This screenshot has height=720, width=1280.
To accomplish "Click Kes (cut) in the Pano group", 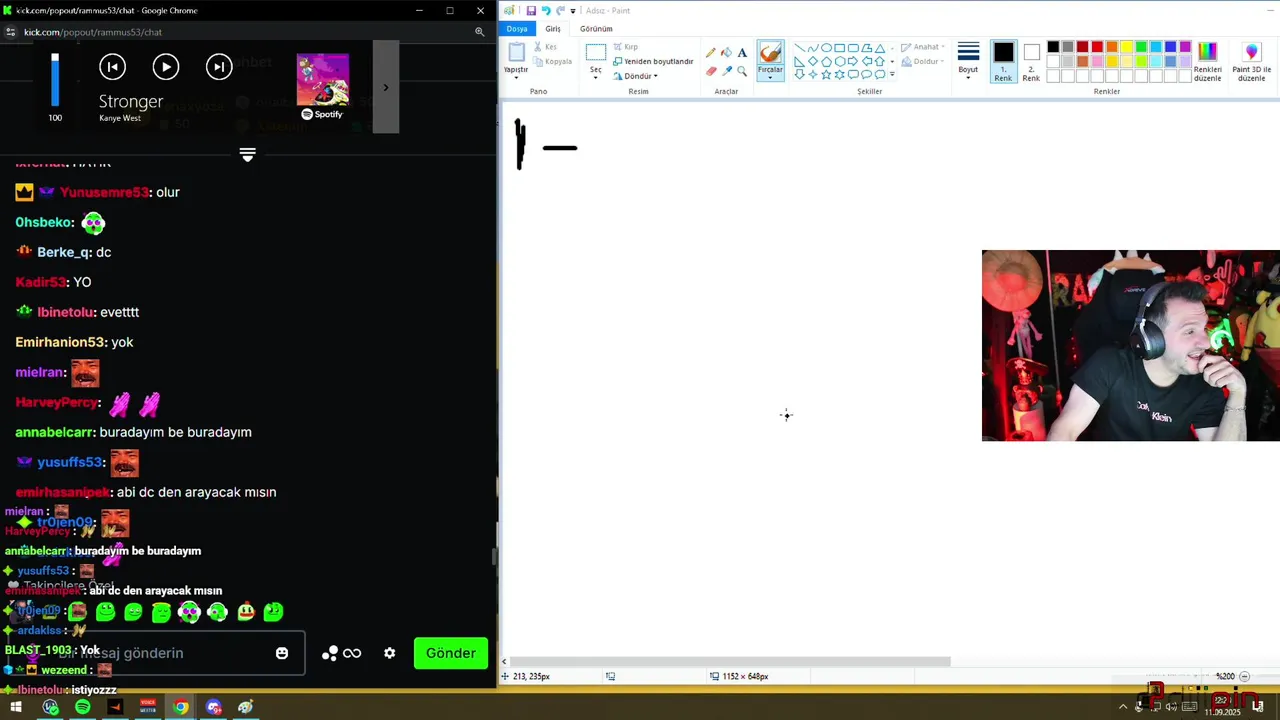I will click(545, 47).
